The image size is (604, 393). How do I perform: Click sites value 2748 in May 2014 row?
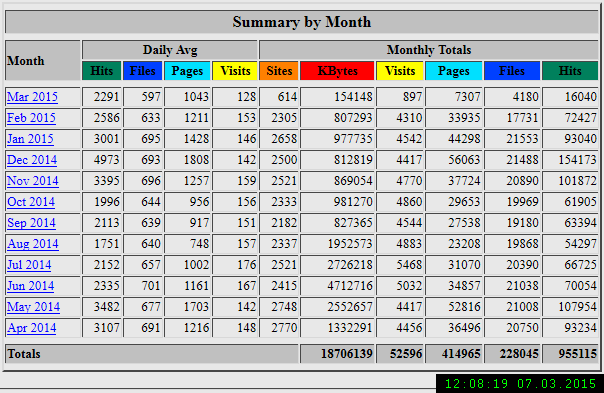pos(284,307)
